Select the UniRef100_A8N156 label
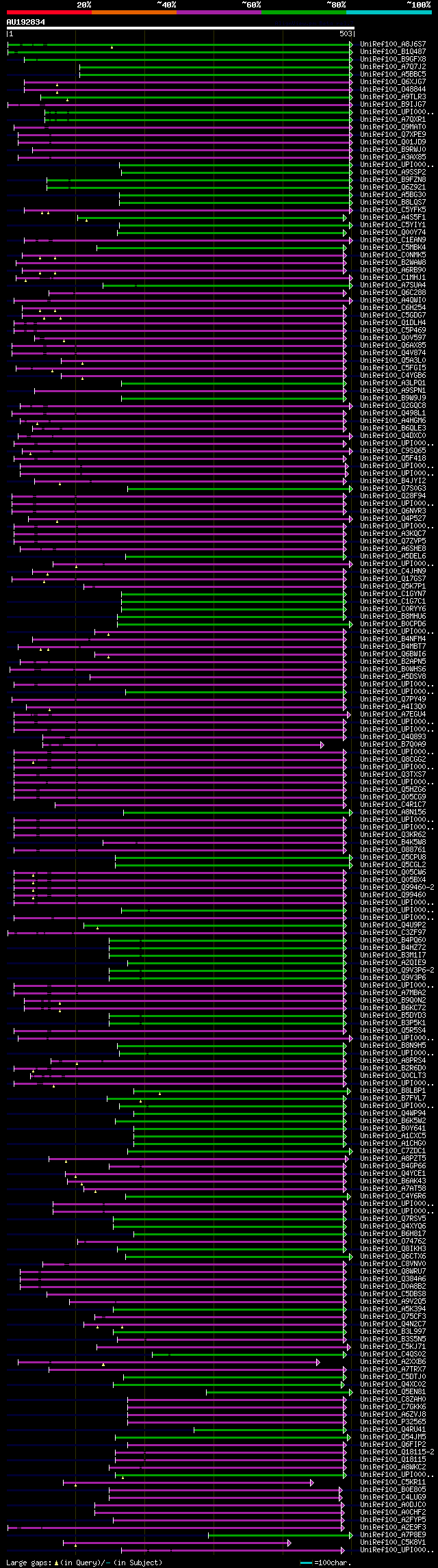This screenshot has height=1568, width=438. pyautogui.click(x=393, y=812)
